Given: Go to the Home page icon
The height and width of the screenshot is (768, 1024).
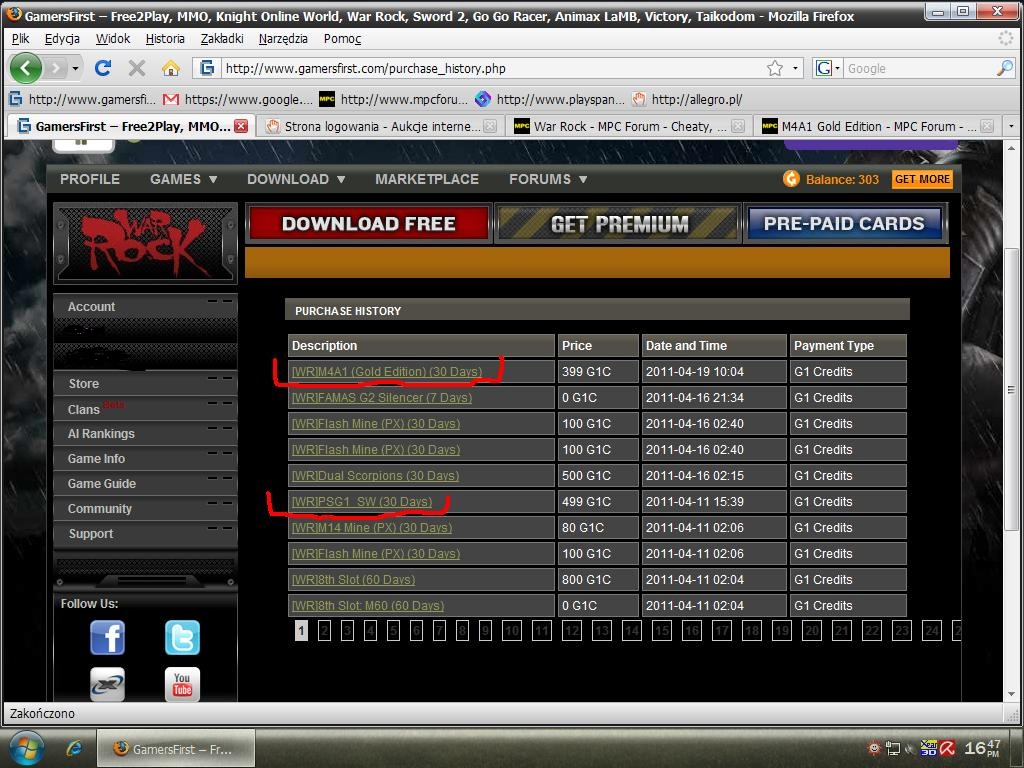Looking at the screenshot, I should [171, 68].
